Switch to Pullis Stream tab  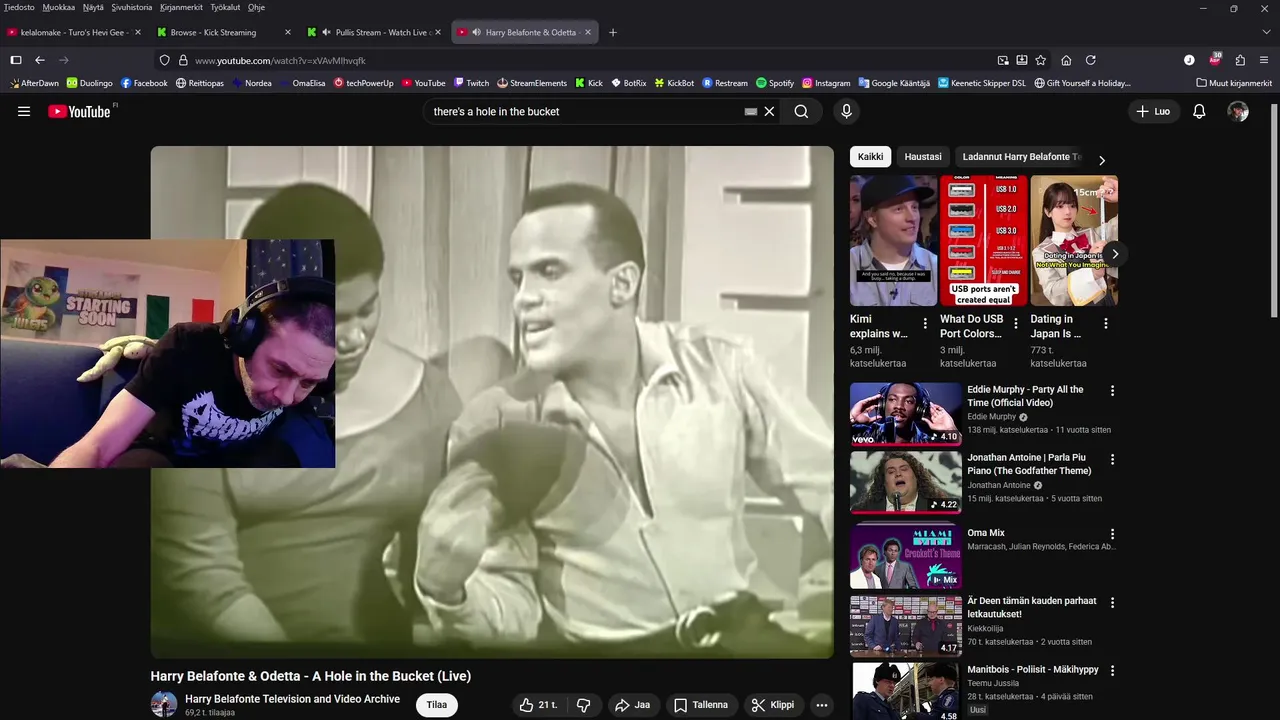click(375, 32)
